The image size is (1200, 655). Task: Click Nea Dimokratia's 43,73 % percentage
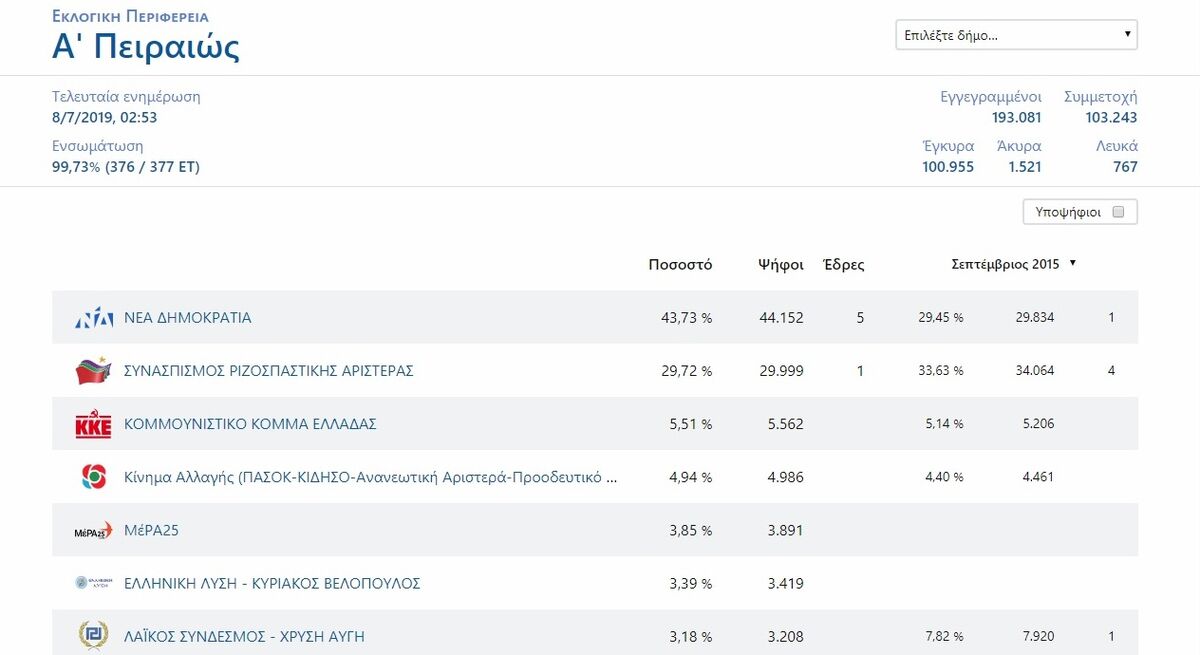(x=687, y=318)
